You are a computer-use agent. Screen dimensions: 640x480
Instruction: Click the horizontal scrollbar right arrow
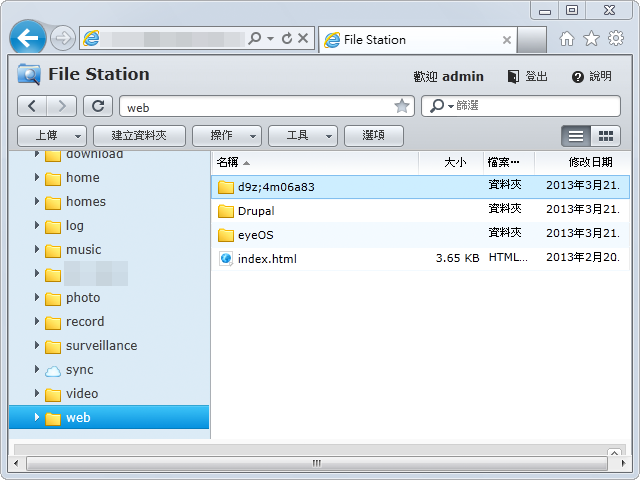623,463
